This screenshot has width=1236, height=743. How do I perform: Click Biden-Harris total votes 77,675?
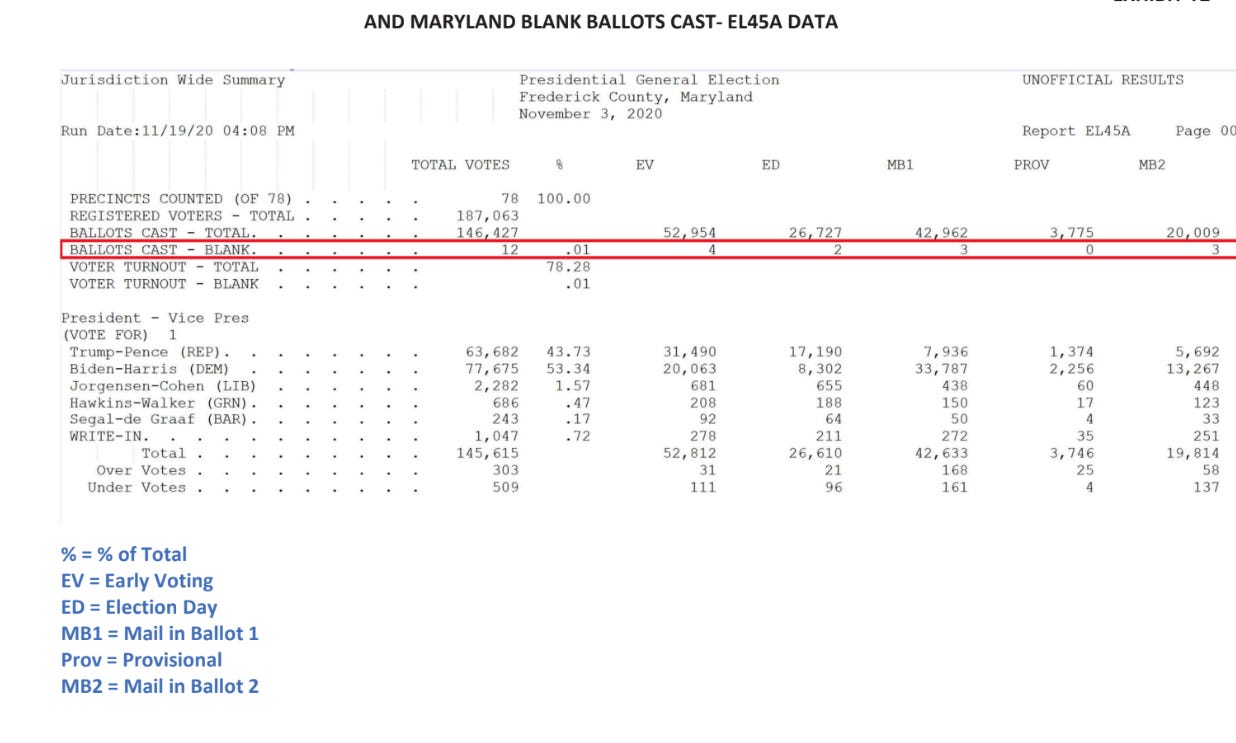click(492, 369)
